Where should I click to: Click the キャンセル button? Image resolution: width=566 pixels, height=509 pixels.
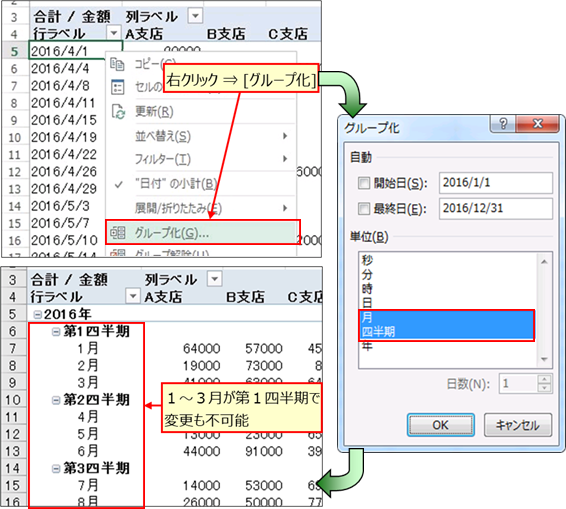coord(518,425)
